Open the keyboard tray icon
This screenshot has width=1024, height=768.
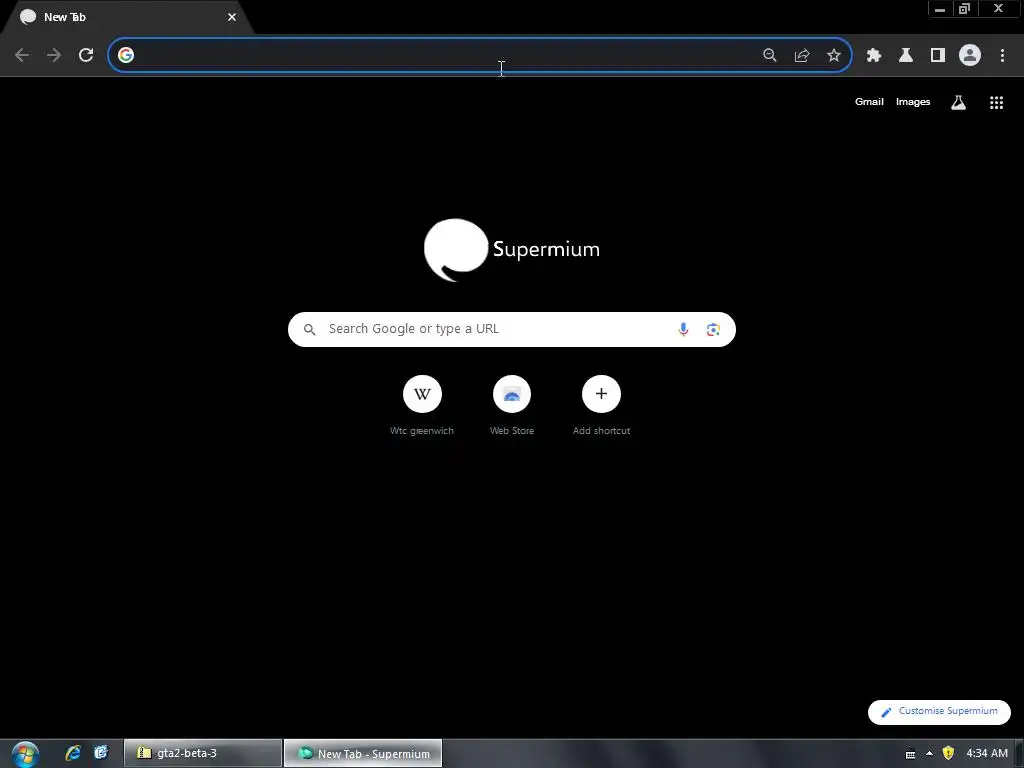tap(910, 754)
